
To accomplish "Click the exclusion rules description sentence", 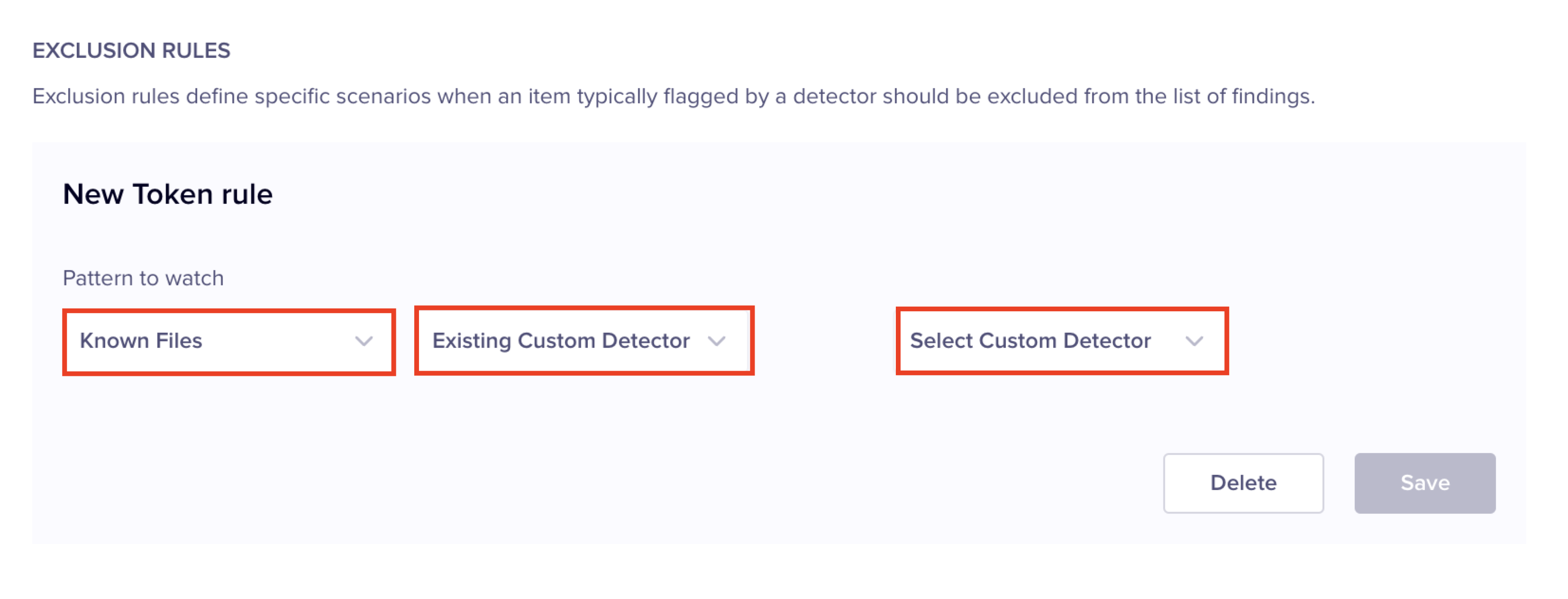I will (x=673, y=96).
